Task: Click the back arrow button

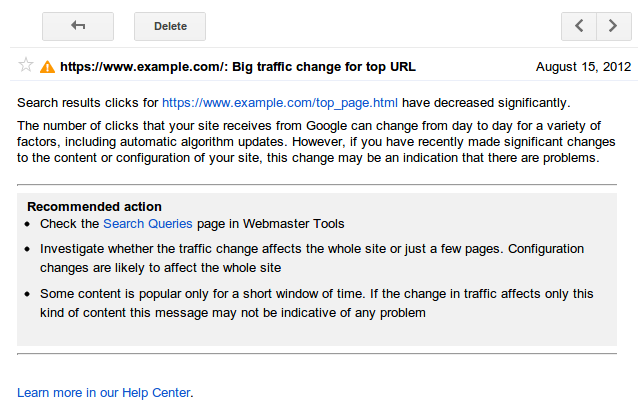Action: pos(78,26)
